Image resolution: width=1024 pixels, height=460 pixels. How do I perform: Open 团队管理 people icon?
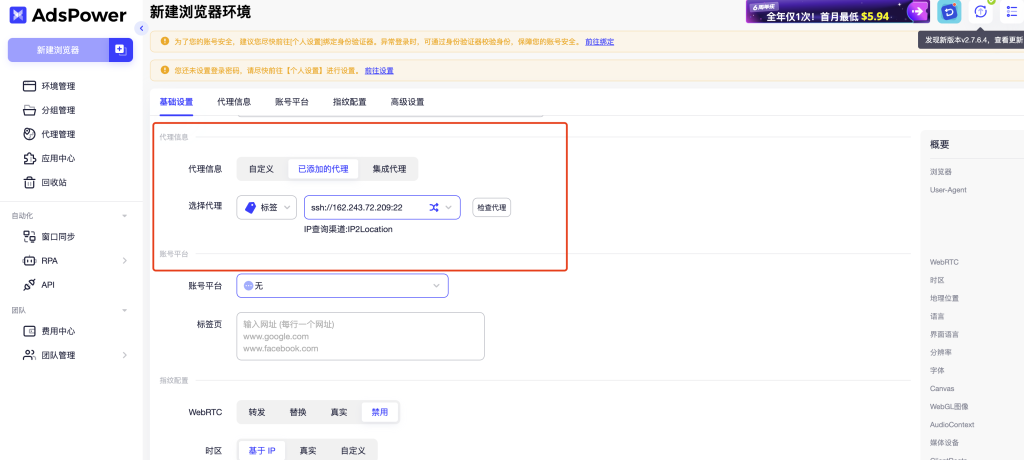click(x=29, y=355)
